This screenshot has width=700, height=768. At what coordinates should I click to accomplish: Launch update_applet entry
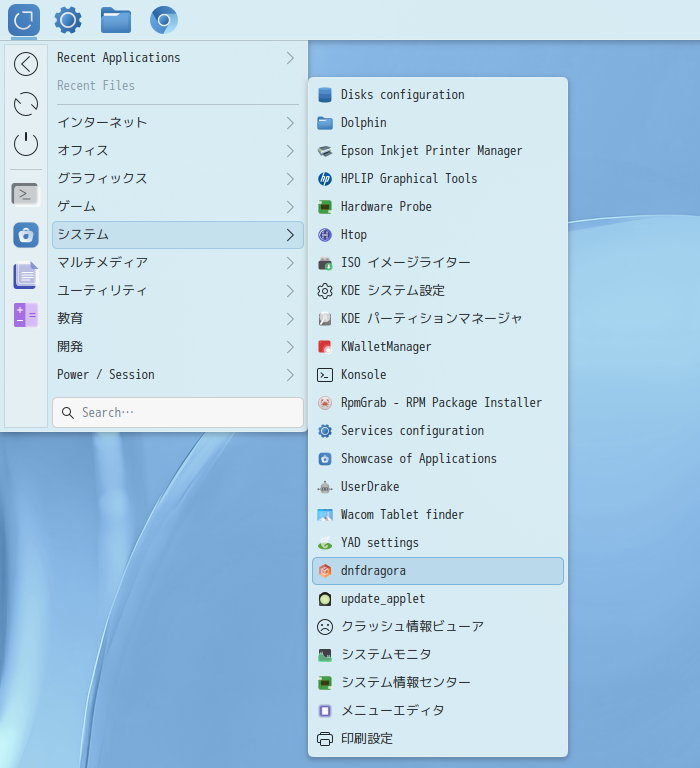[x=438, y=599]
